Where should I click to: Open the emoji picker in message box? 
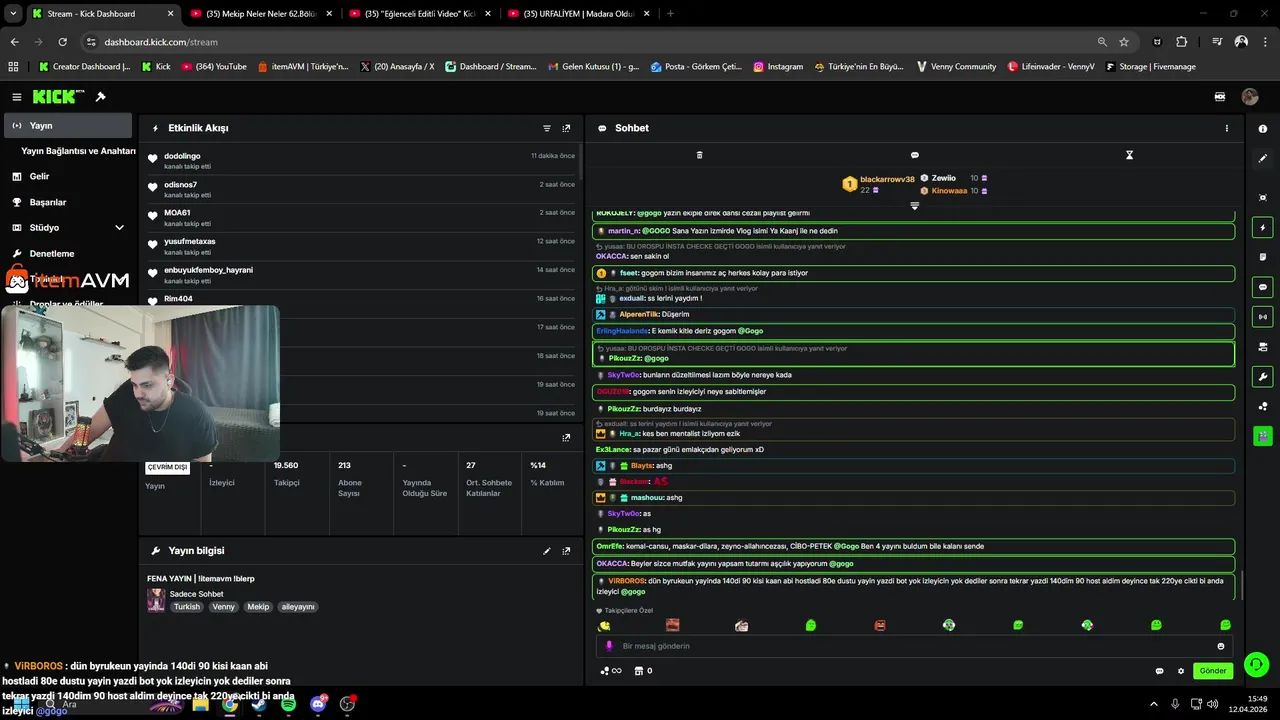(x=1221, y=646)
